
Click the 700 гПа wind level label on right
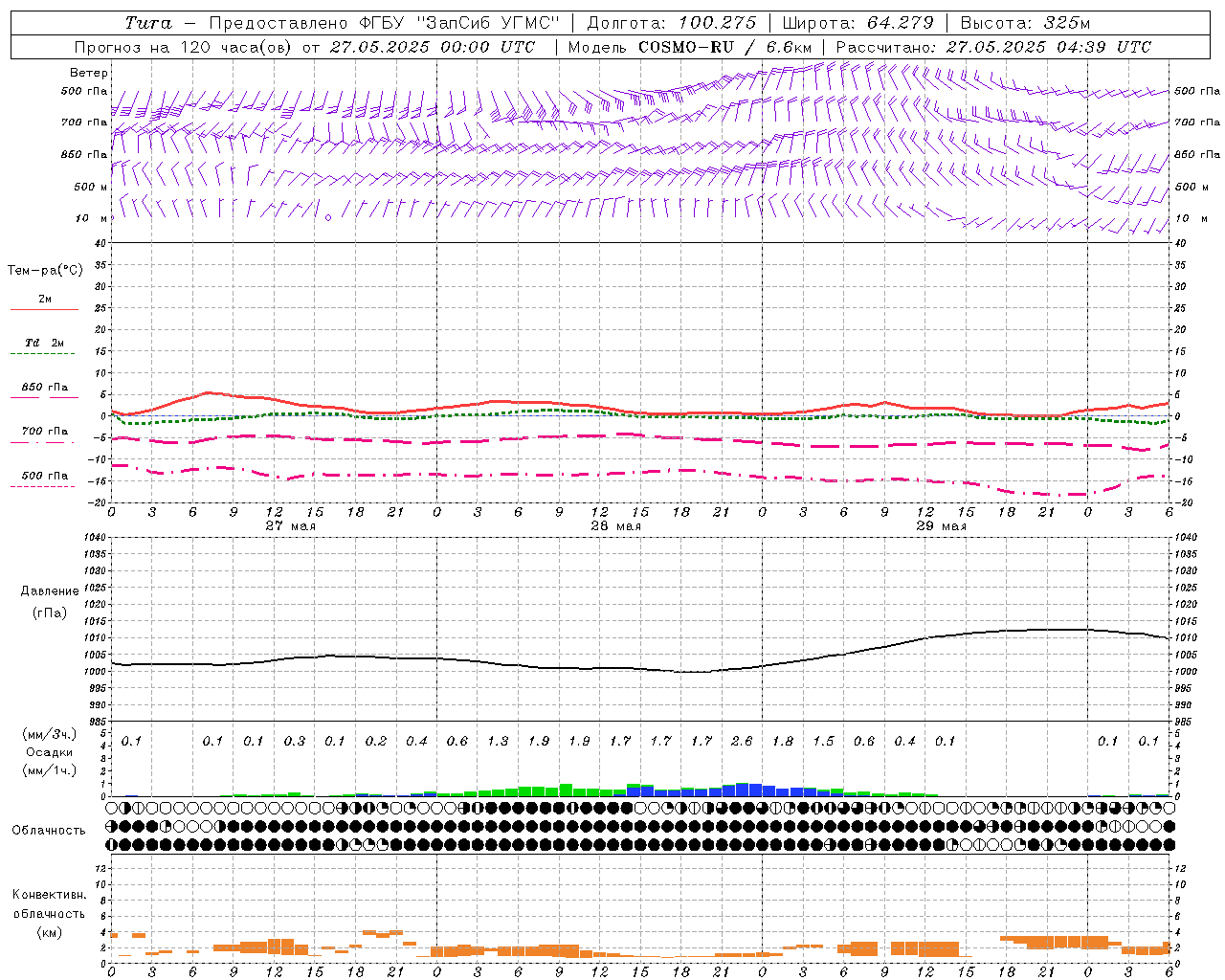click(x=1197, y=122)
